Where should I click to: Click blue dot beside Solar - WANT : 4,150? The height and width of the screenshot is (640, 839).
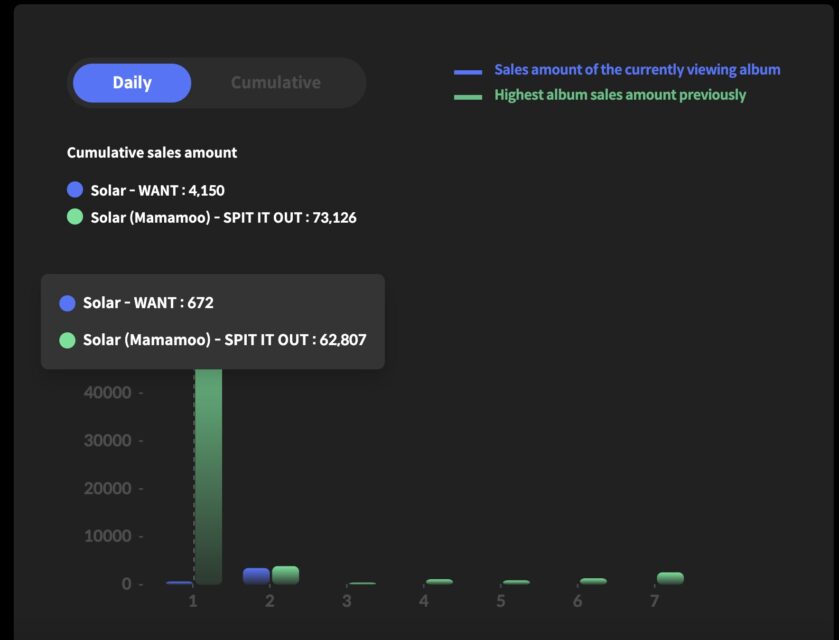(x=75, y=189)
